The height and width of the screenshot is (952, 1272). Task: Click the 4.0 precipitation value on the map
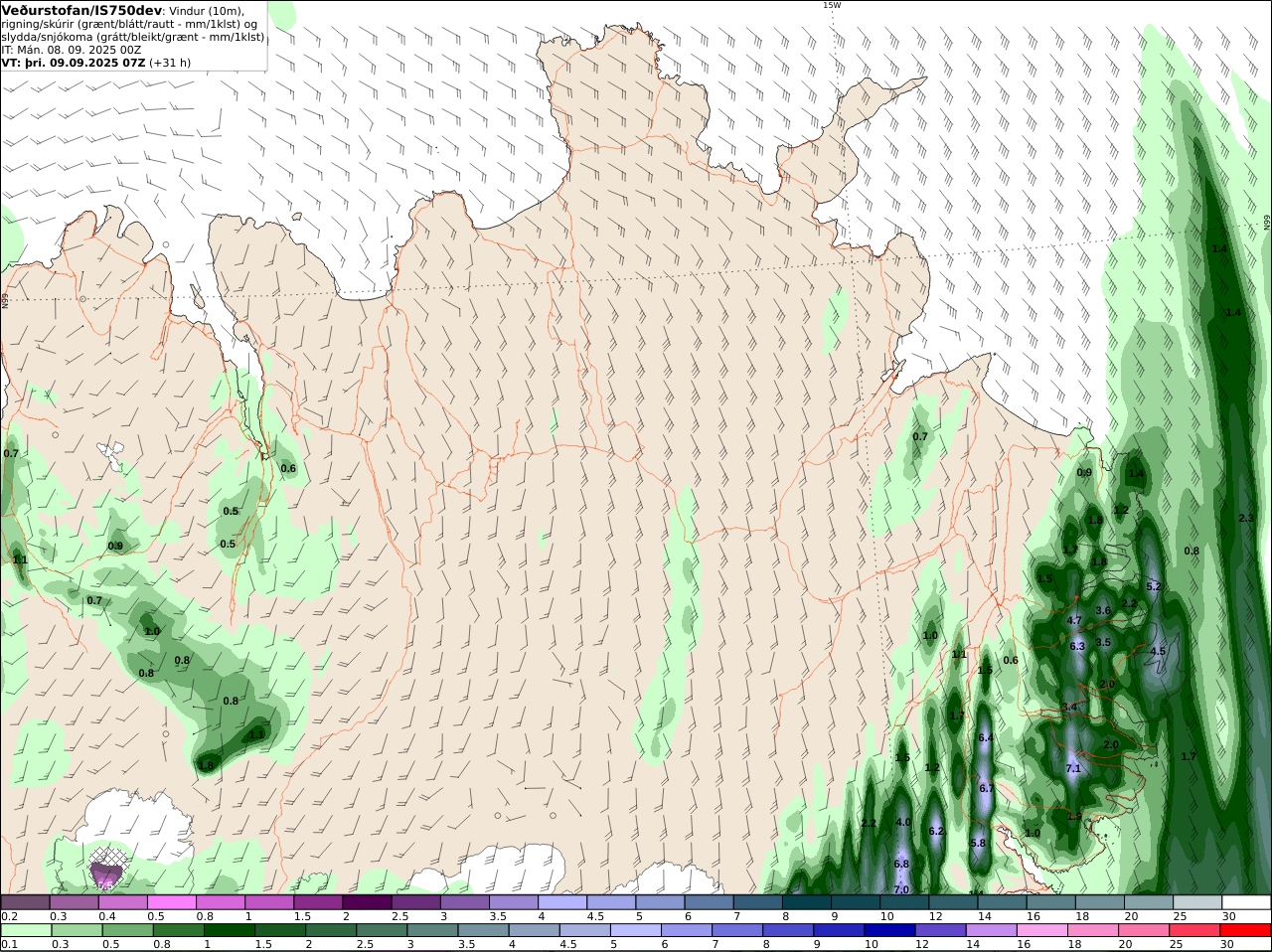(x=903, y=822)
